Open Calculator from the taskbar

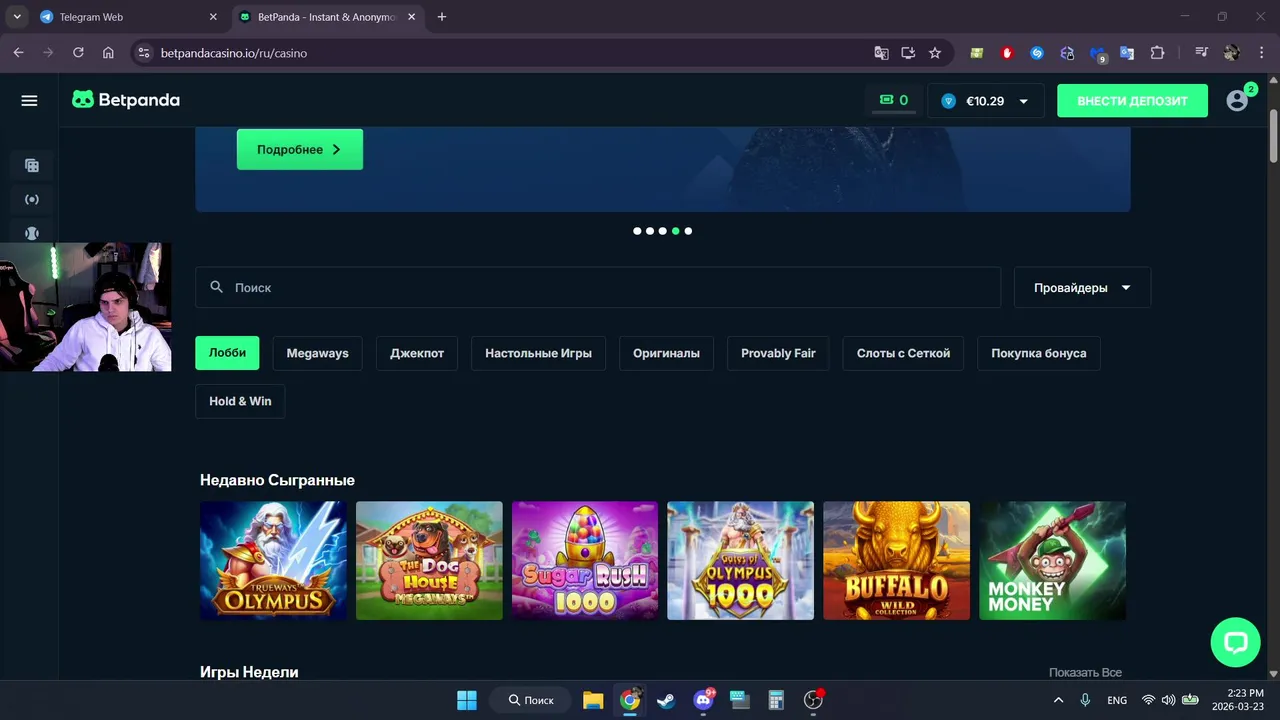(776, 700)
